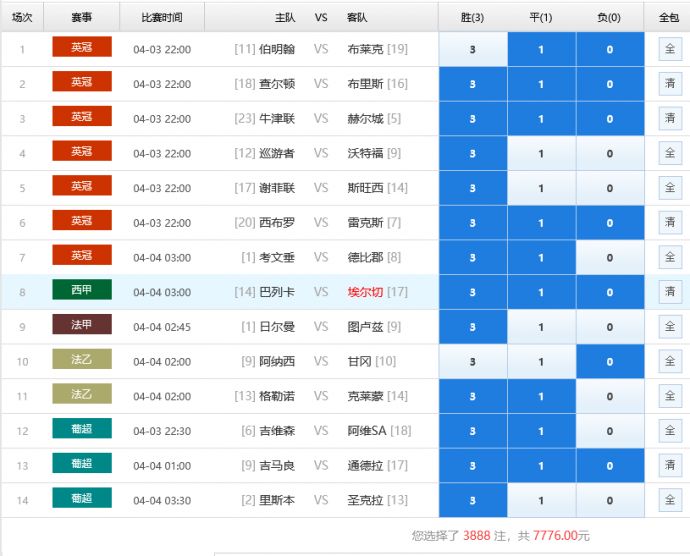The height and width of the screenshot is (556, 690).
Task: Click the 葡超 tag for 吉维森 match
Action: pyautogui.click(x=82, y=429)
